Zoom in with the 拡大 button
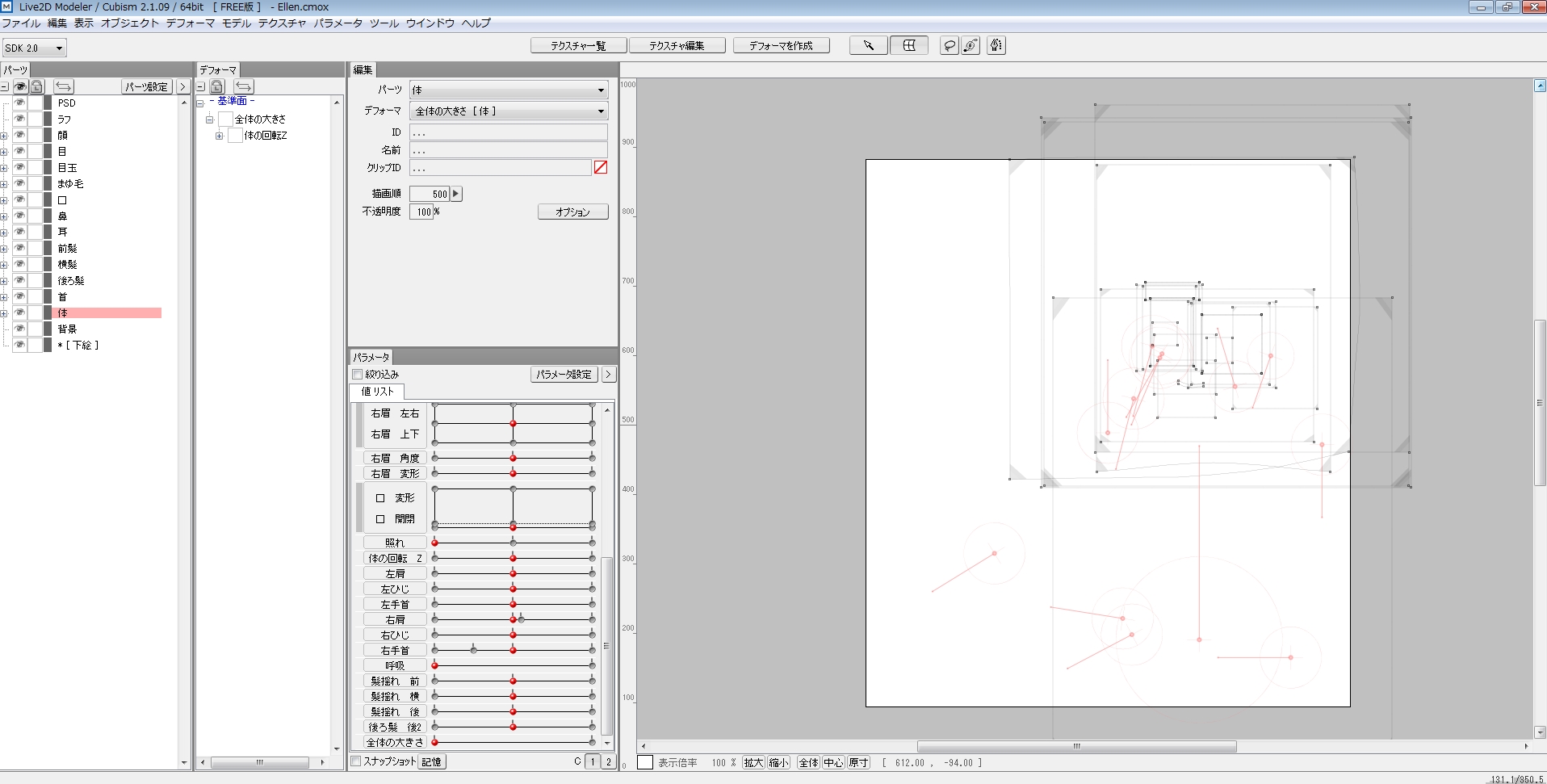 pyautogui.click(x=753, y=762)
